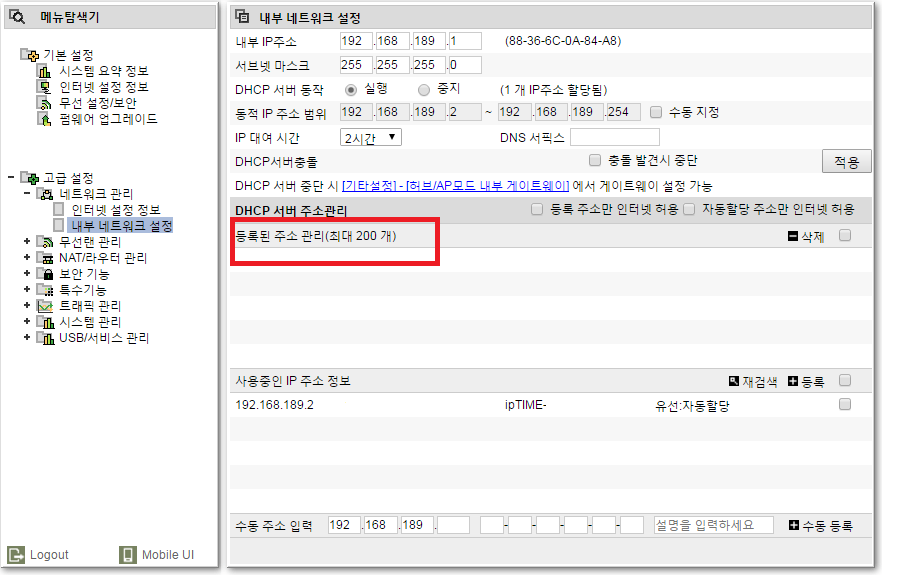Click the last octet field of 내부 IP주소
Screen dimensions: 904x583
click(465, 41)
